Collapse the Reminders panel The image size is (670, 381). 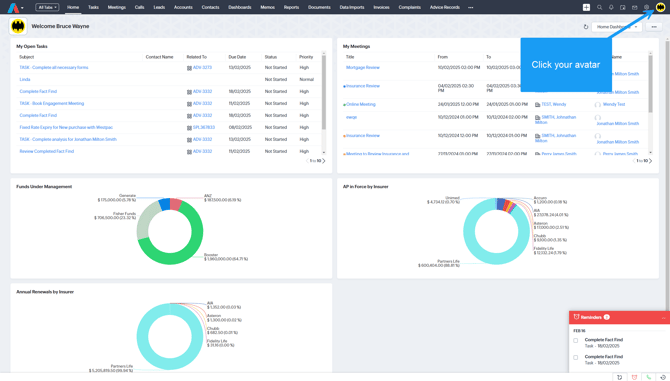(x=663, y=318)
